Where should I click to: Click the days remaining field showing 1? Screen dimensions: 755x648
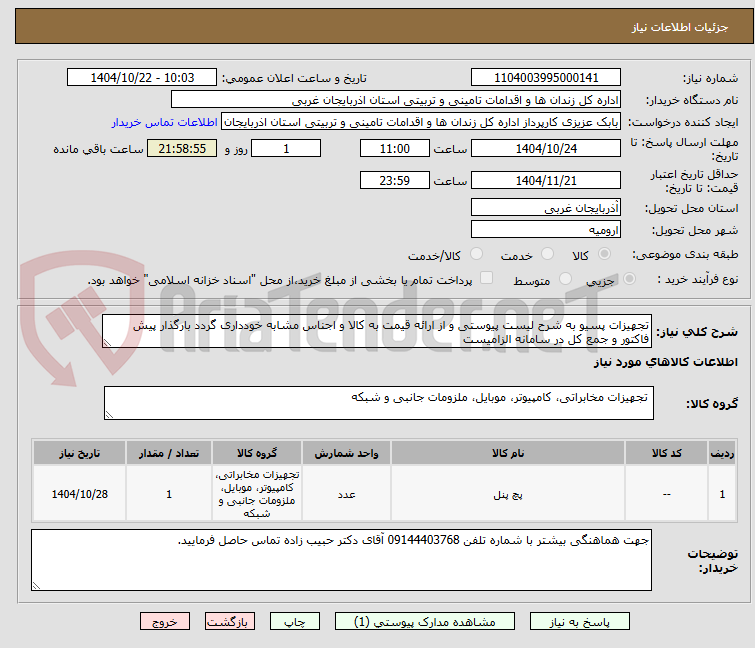(x=286, y=148)
